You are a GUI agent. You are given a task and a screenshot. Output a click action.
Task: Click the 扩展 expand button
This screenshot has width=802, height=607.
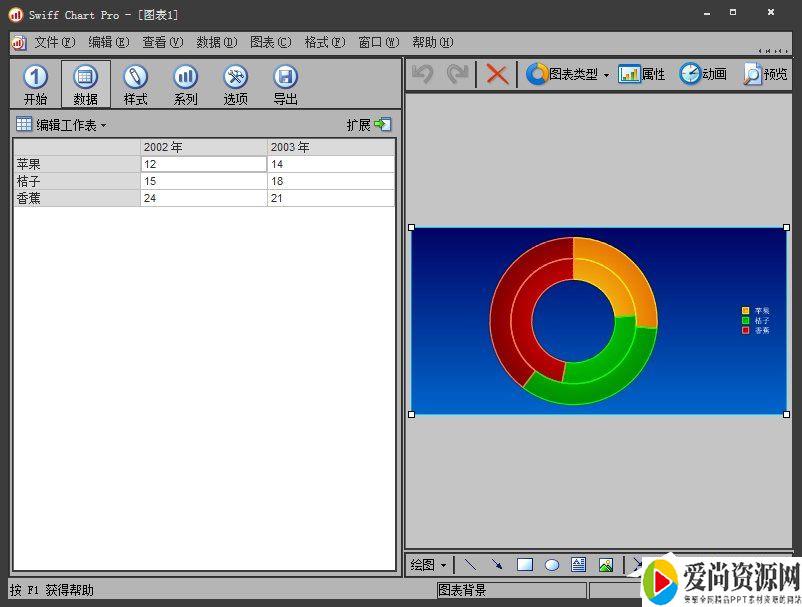(x=368, y=125)
